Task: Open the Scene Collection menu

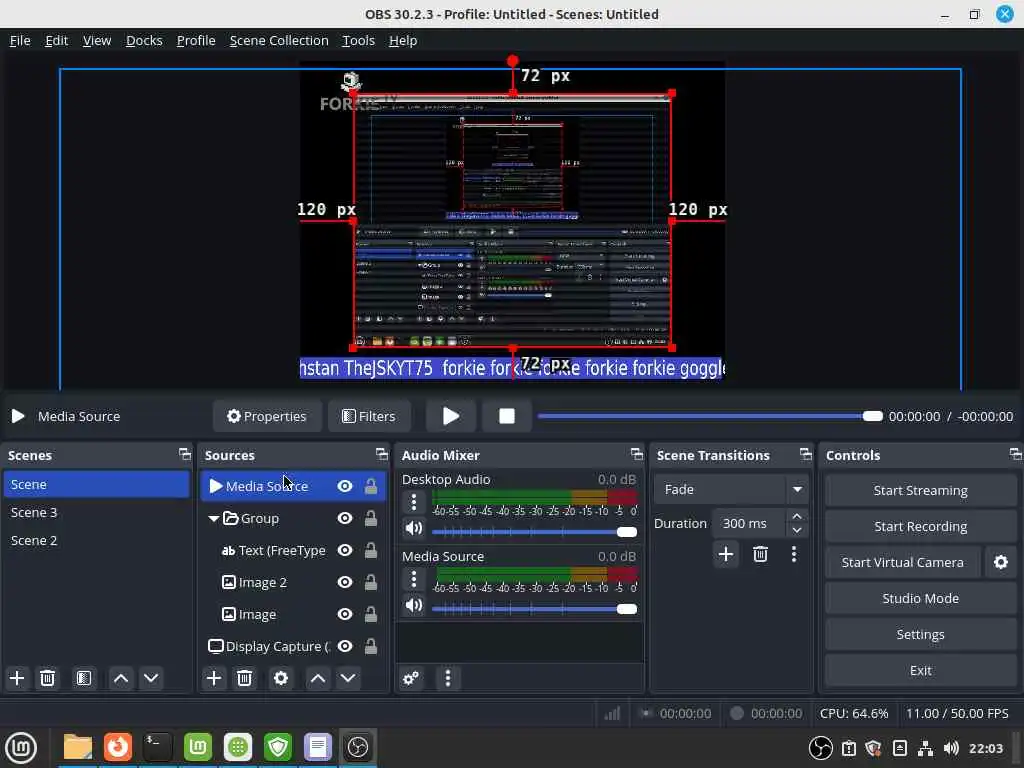Action: 279,40
